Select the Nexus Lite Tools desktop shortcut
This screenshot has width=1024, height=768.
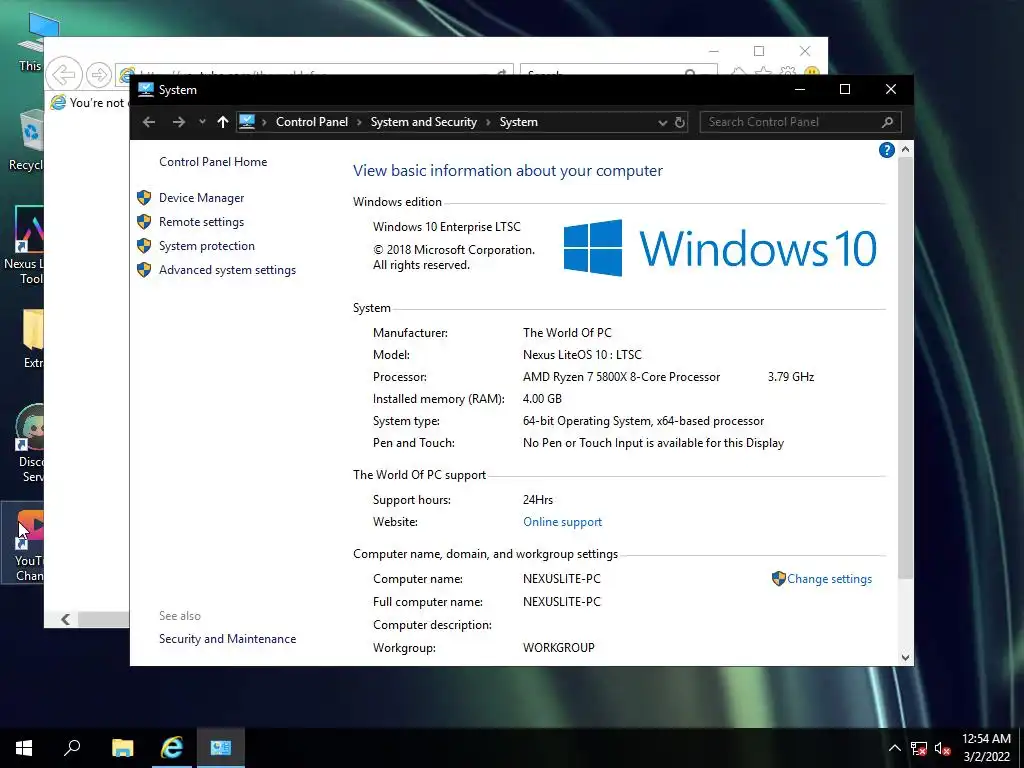(x=25, y=247)
